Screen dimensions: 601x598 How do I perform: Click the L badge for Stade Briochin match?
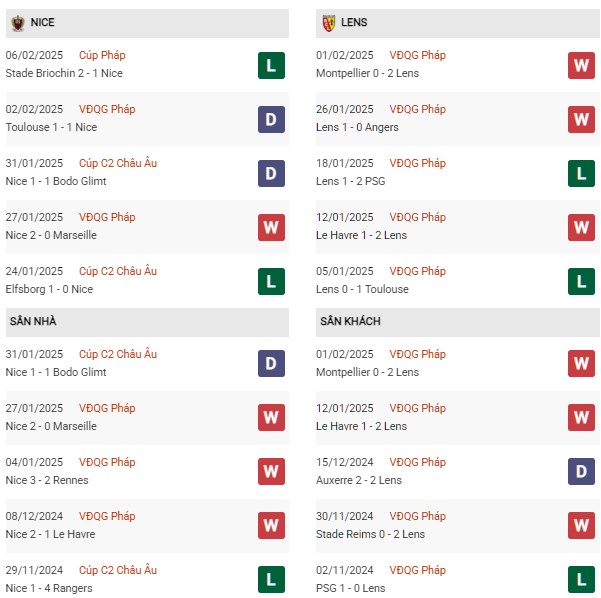271,66
